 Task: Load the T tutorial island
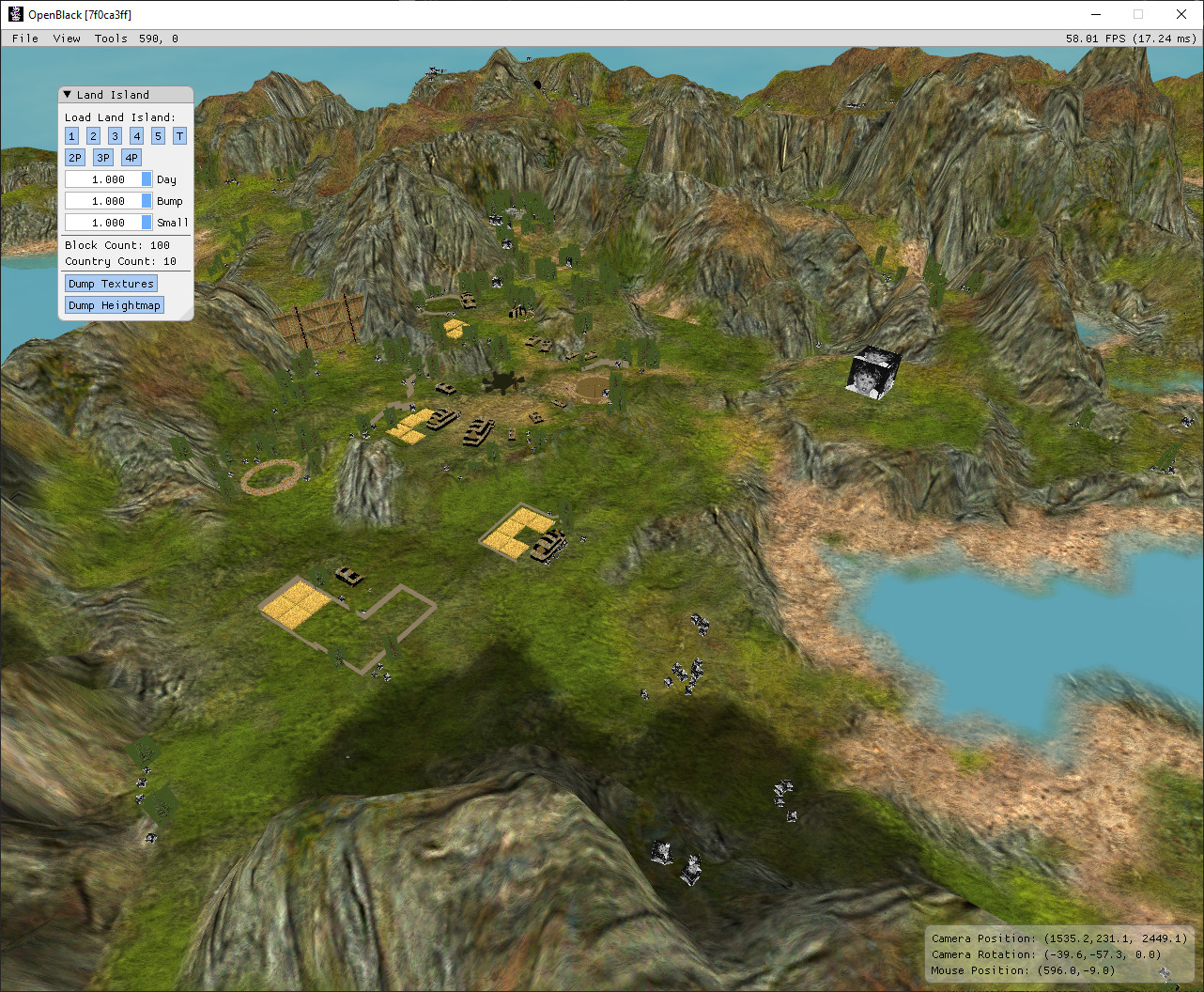pos(179,136)
